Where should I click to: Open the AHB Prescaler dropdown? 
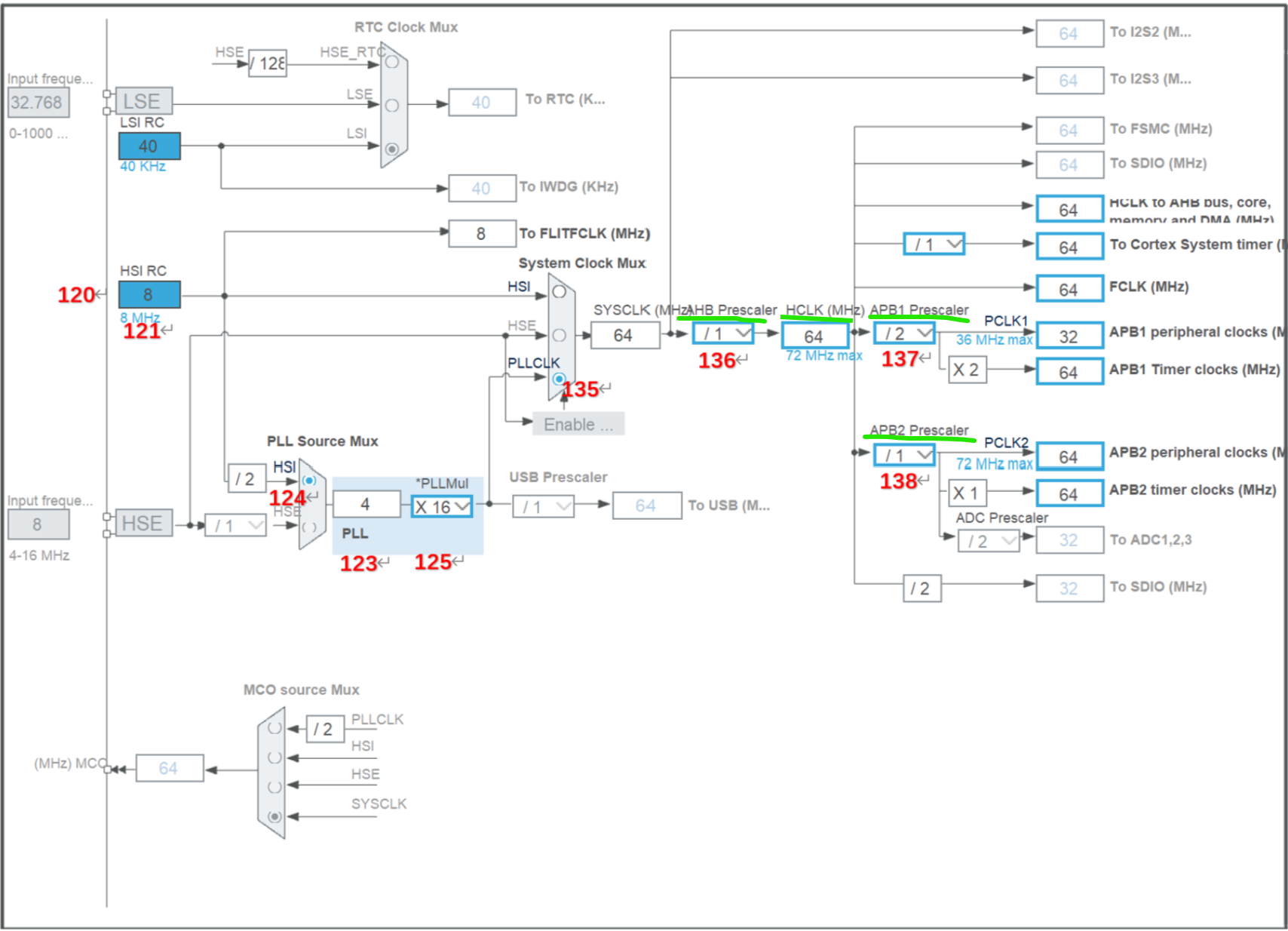click(x=722, y=333)
